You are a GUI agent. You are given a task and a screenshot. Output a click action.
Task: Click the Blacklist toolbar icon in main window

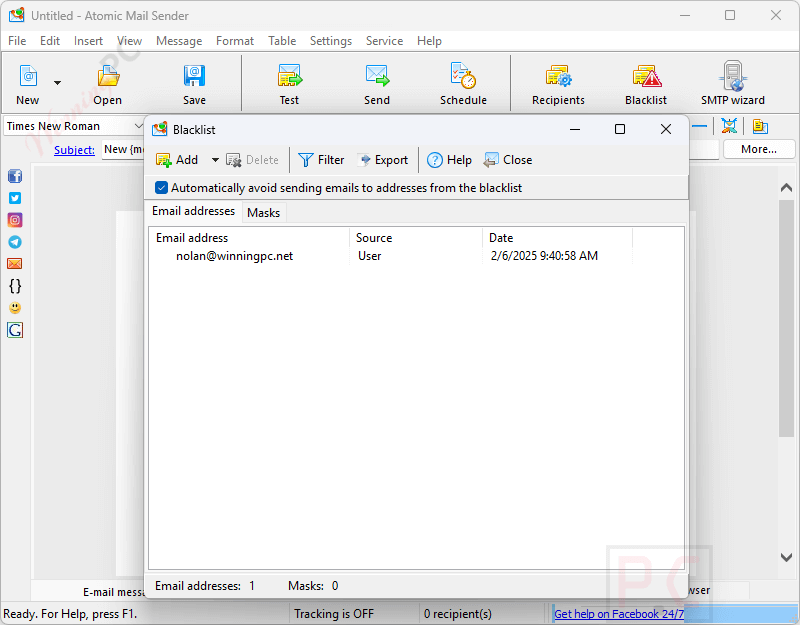(x=646, y=84)
